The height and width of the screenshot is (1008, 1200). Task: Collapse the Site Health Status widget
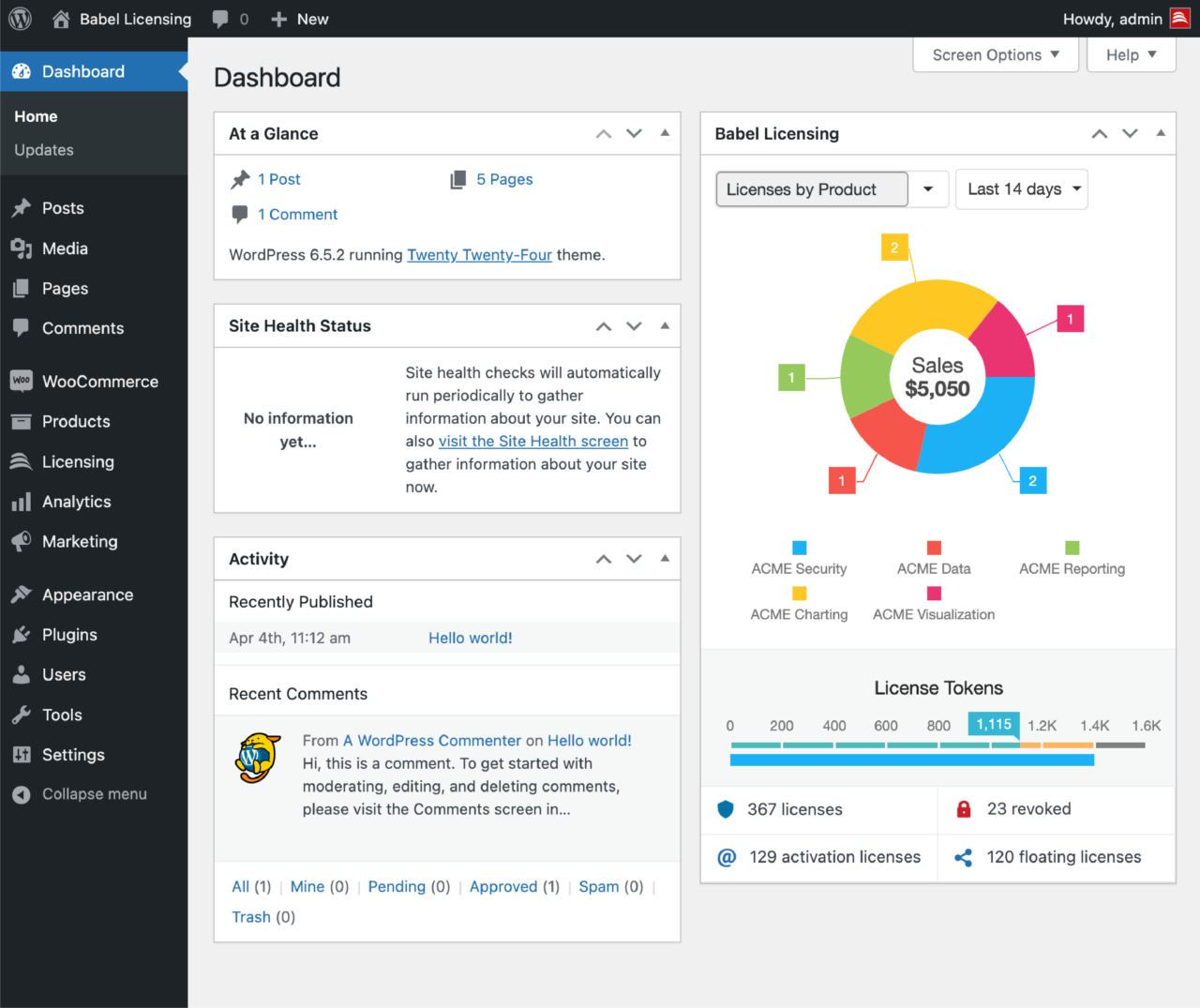pos(665,325)
